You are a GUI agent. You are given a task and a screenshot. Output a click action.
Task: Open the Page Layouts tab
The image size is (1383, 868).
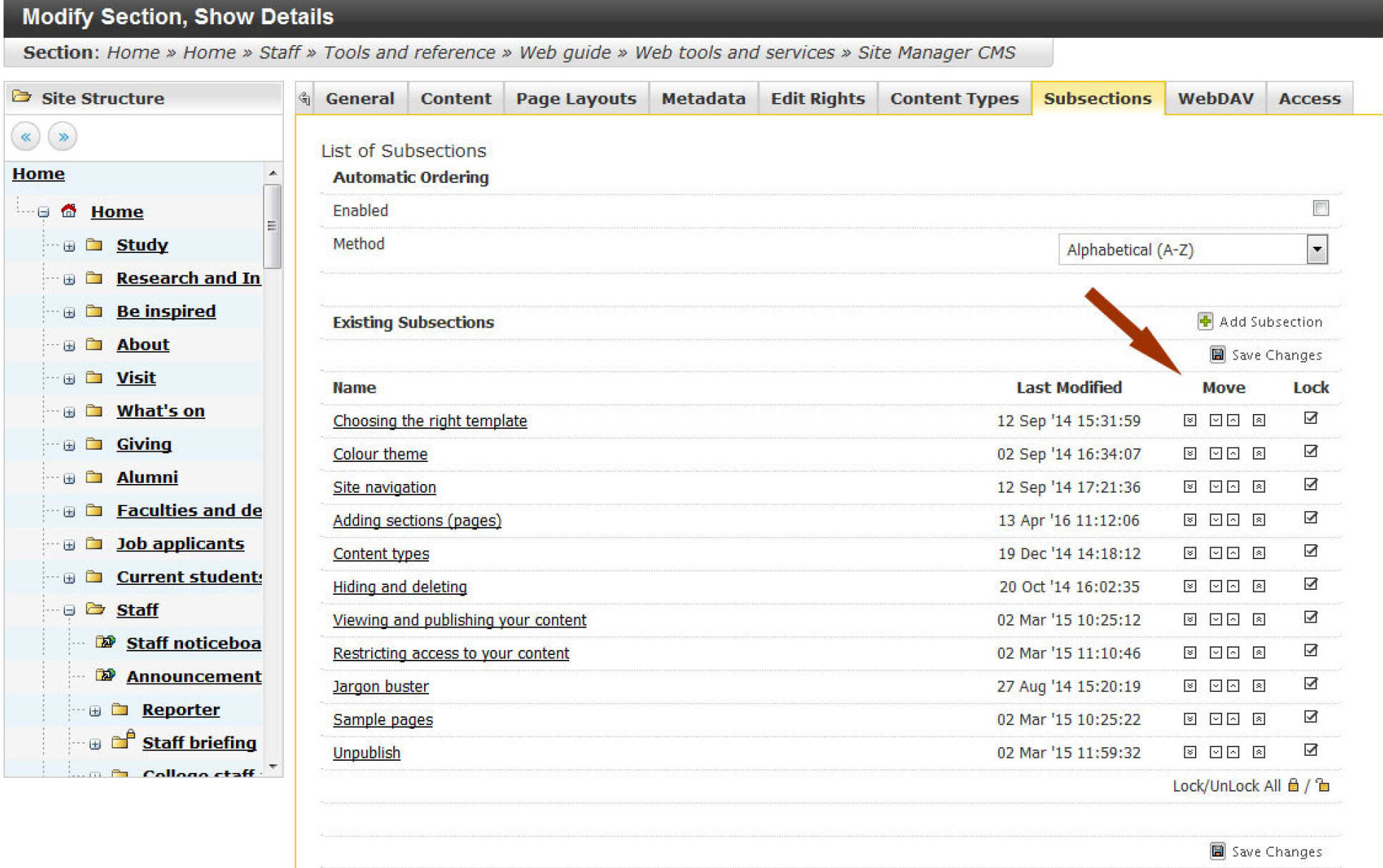point(576,99)
